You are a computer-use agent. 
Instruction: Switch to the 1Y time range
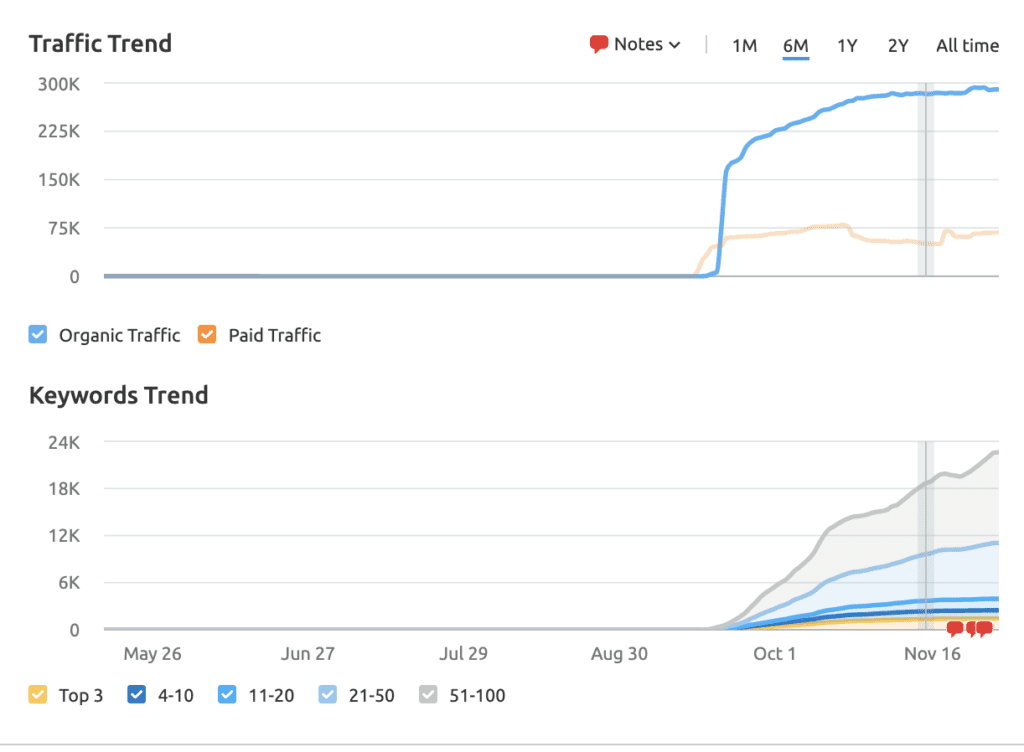click(847, 46)
